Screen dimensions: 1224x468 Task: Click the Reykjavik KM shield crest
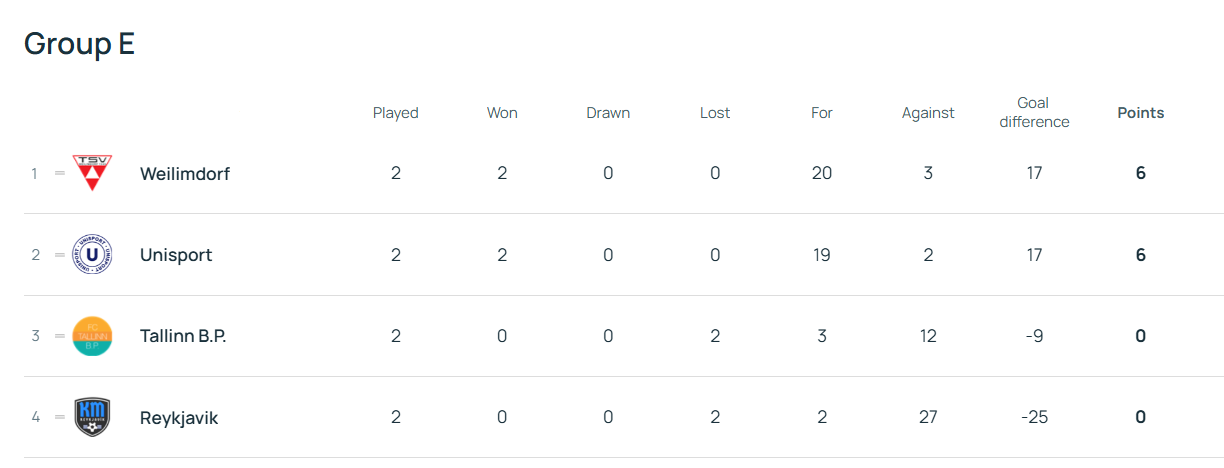(x=93, y=417)
